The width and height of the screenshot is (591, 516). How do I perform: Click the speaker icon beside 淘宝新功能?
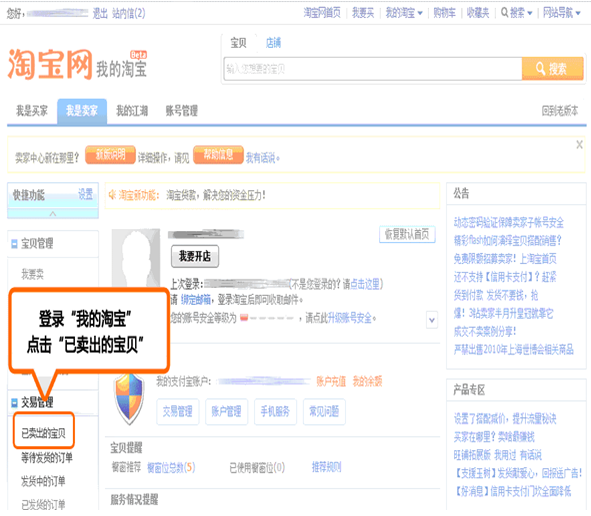(x=112, y=195)
